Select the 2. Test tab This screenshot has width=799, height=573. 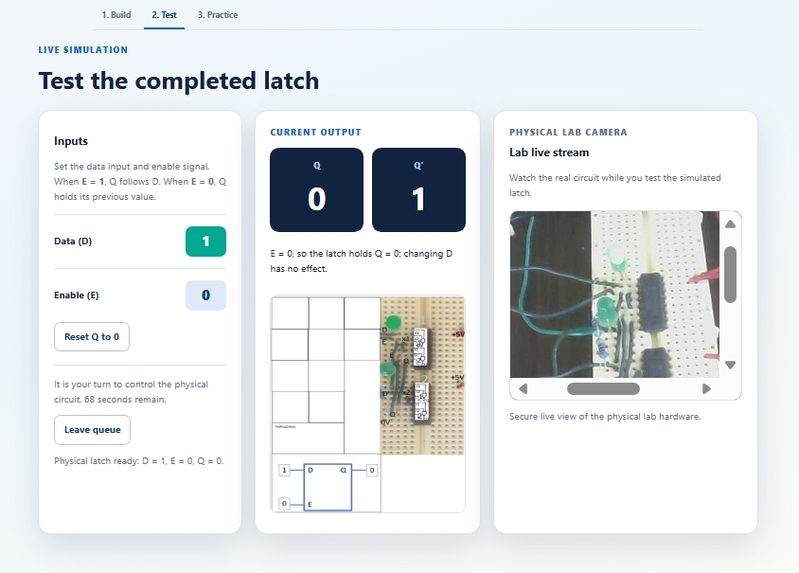tap(164, 15)
